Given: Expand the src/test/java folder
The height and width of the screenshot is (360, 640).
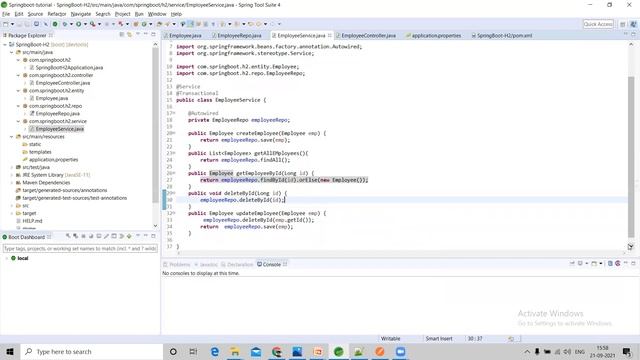Looking at the screenshot, I should tap(11, 167).
